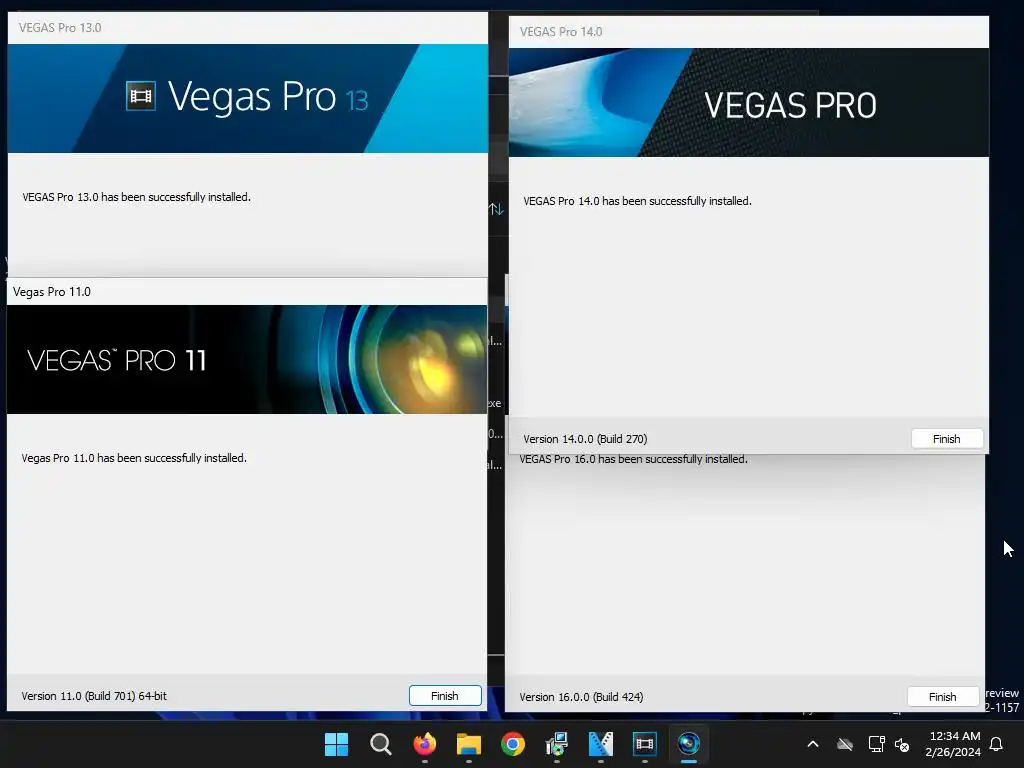
Task: Click 'Version 16.0.0 (Build 424)' text
Action: coord(581,697)
